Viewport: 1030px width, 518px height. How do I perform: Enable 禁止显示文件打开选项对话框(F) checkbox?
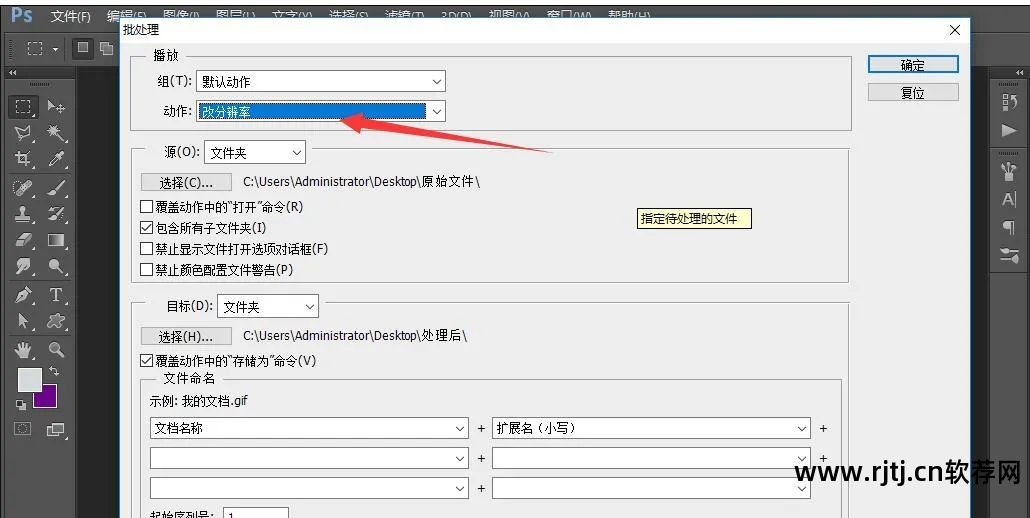click(146, 249)
